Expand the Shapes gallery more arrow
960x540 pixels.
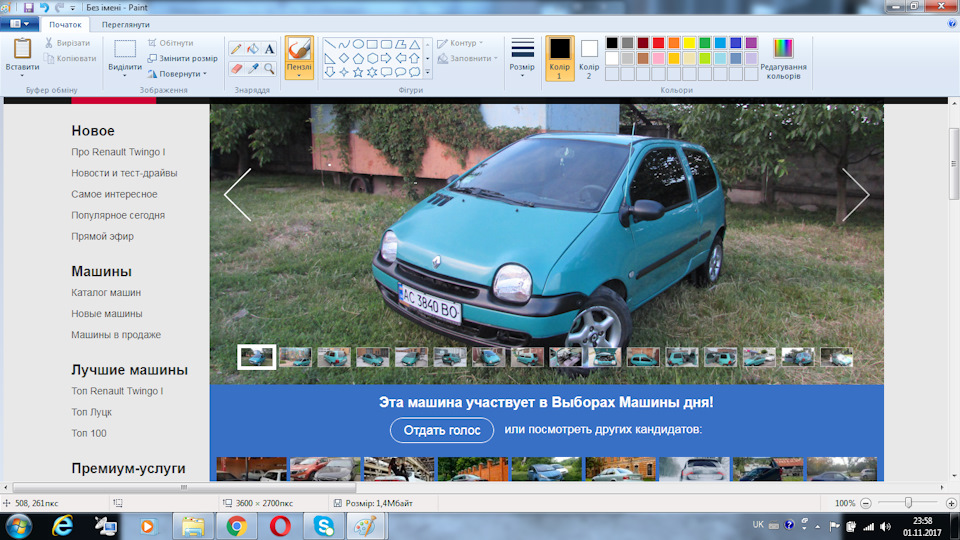click(x=427, y=72)
